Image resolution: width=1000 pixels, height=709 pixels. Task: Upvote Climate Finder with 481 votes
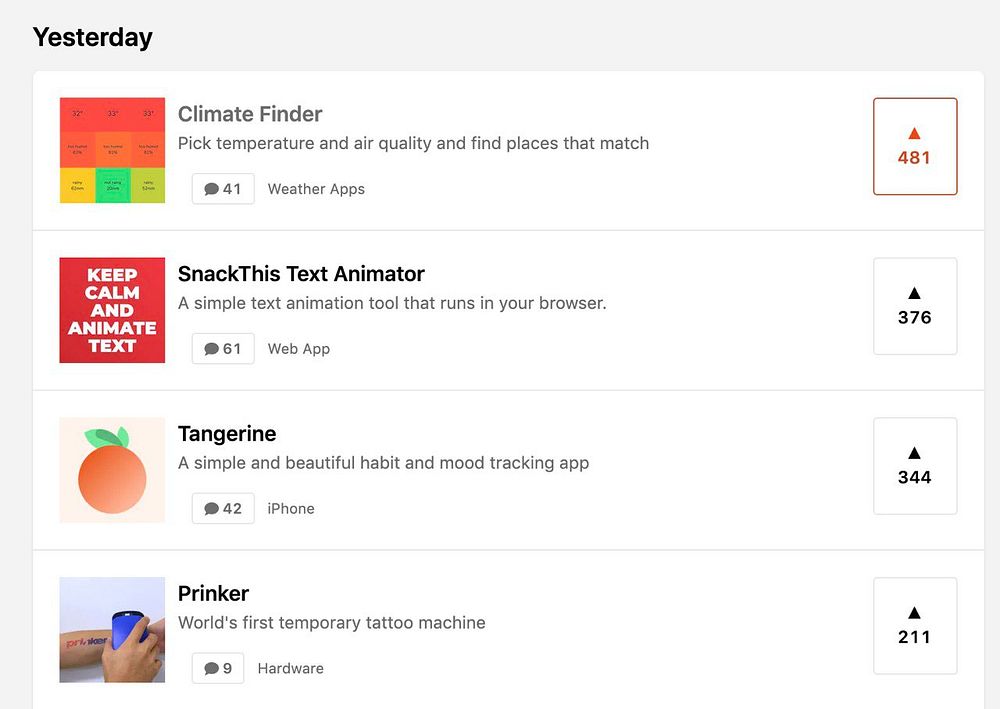coord(915,146)
